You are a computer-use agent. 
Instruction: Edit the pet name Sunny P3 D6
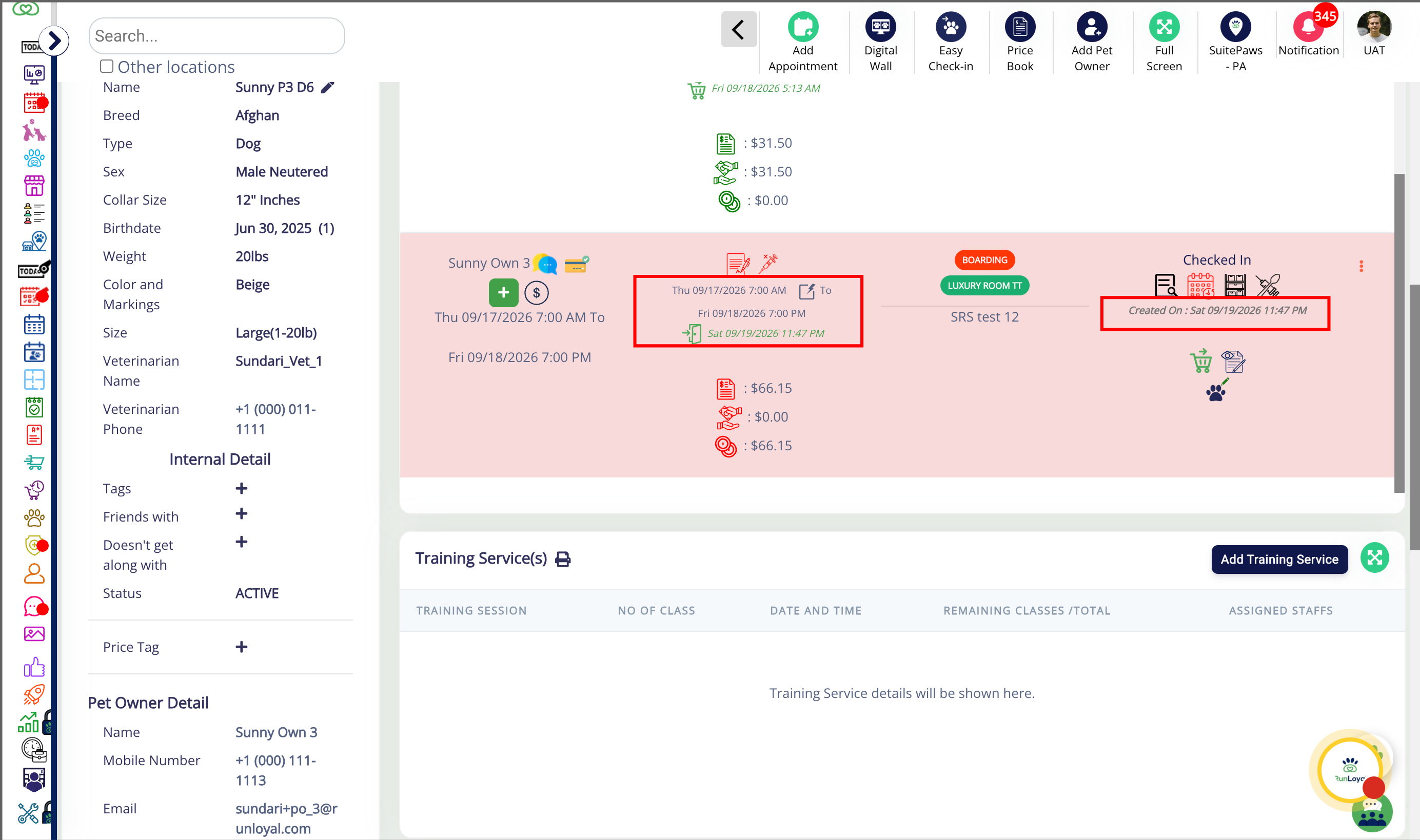click(x=327, y=87)
